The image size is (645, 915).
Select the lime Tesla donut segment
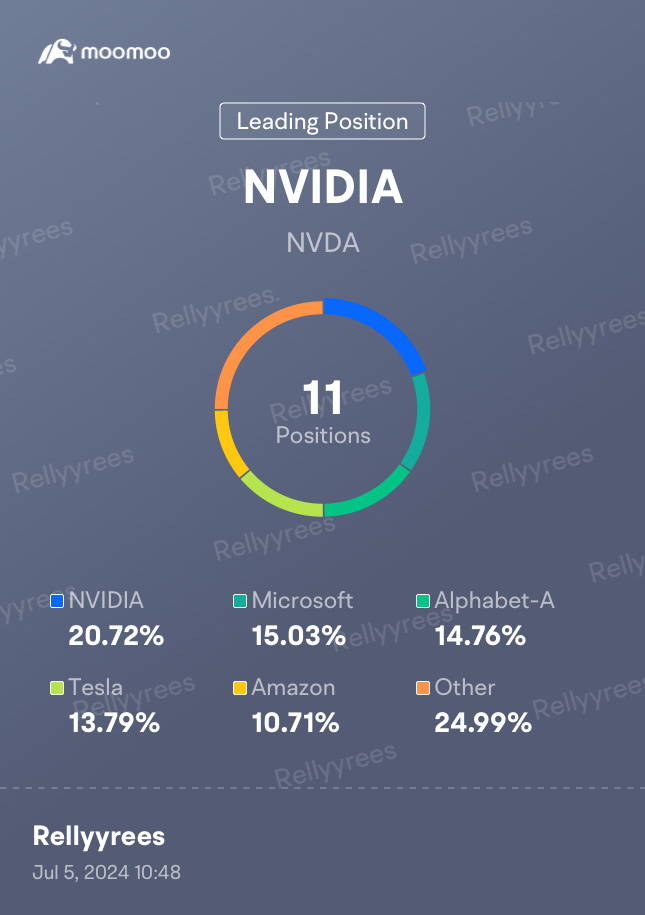278,498
